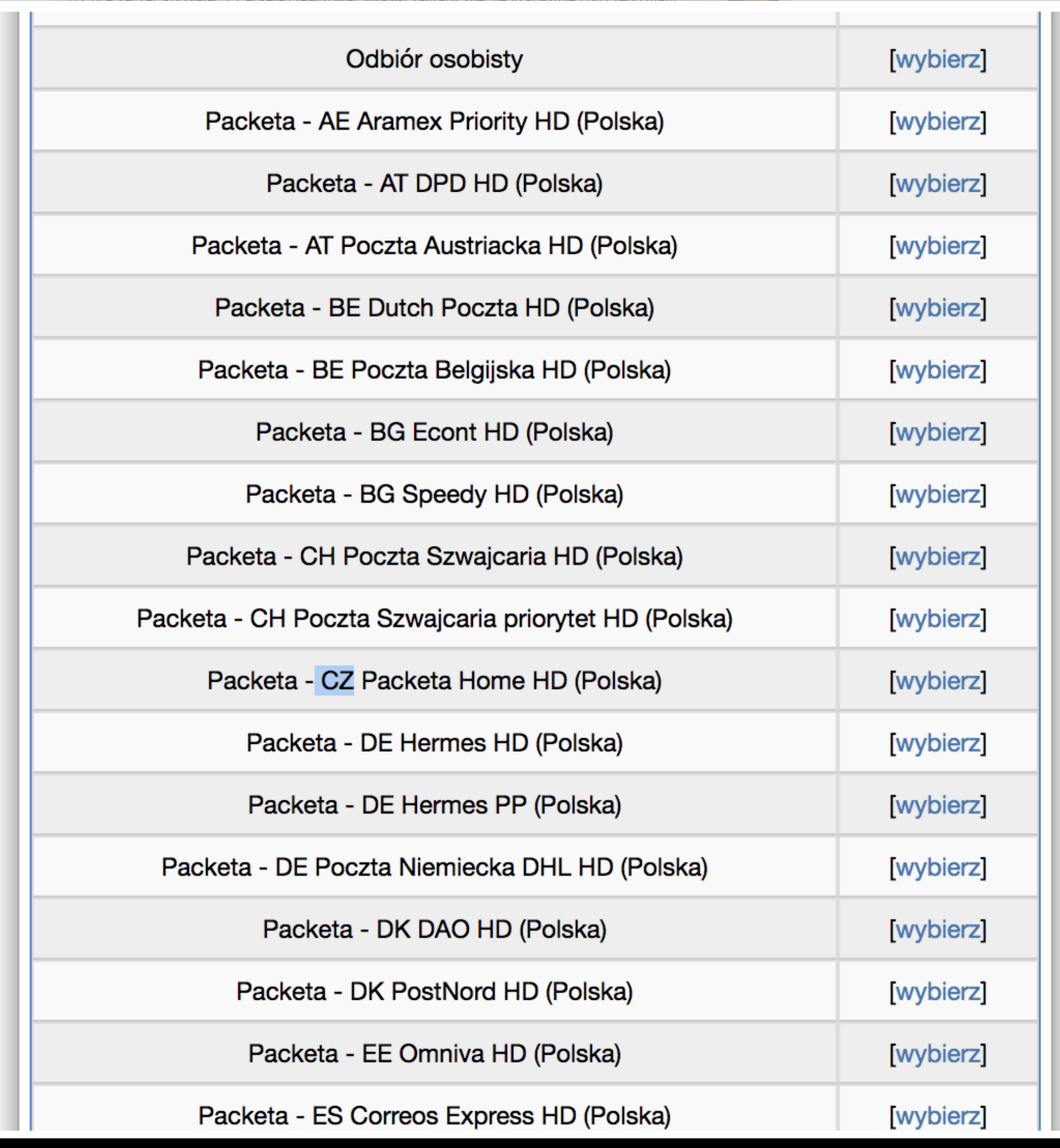
Task: Pick wybierz for BG Speedy HD
Action: (x=938, y=495)
